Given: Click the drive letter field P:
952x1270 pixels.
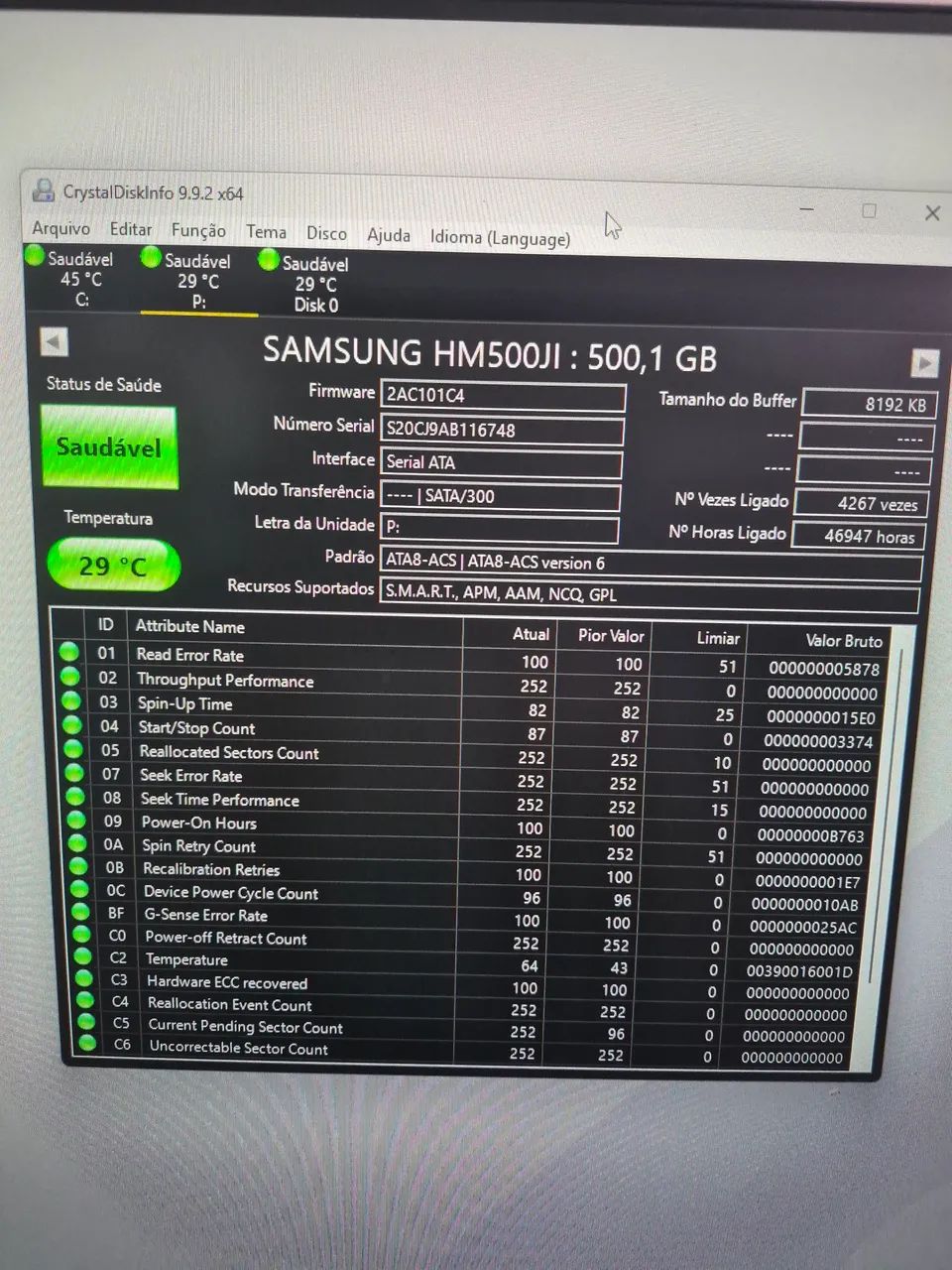Looking at the screenshot, I should [499, 528].
